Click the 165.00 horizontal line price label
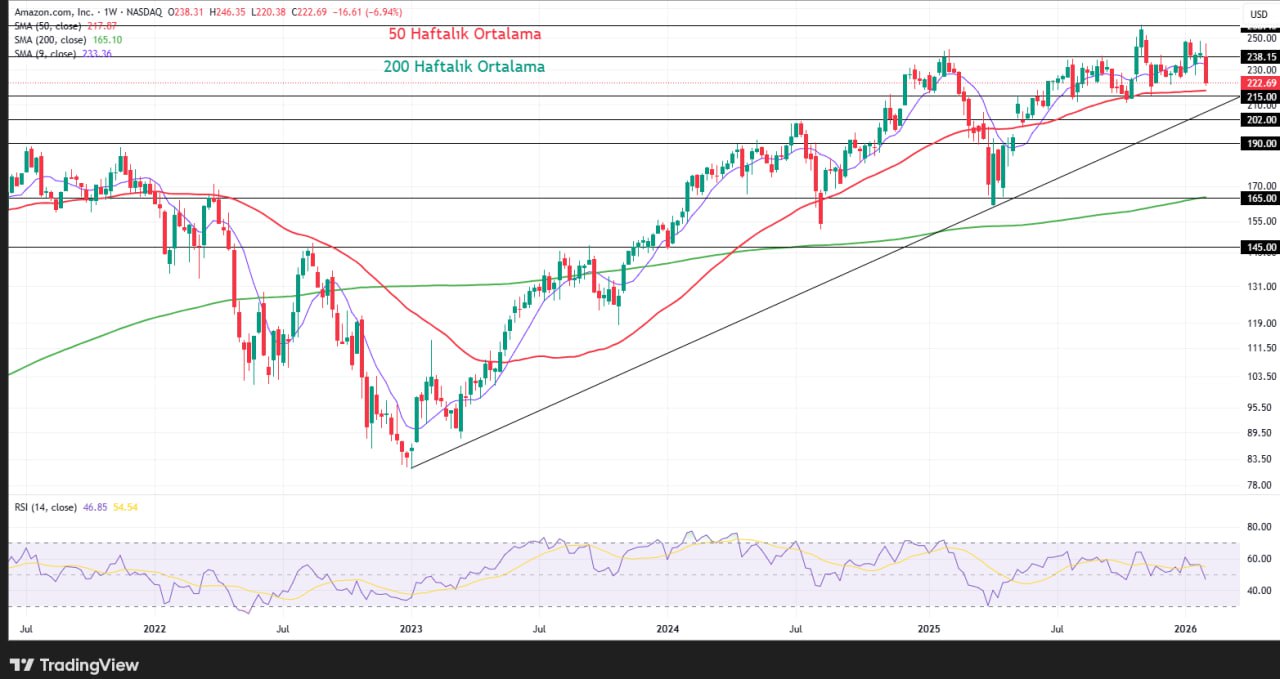 pyautogui.click(x=1259, y=198)
